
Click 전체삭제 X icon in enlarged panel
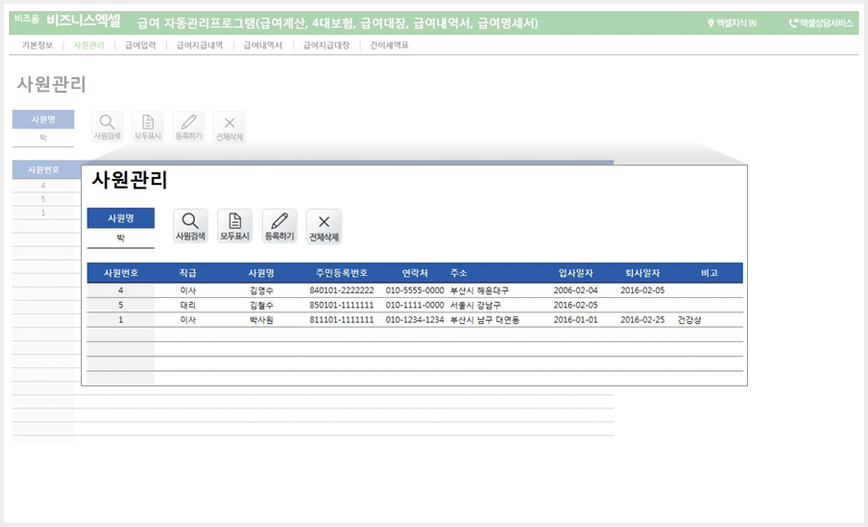click(x=324, y=226)
